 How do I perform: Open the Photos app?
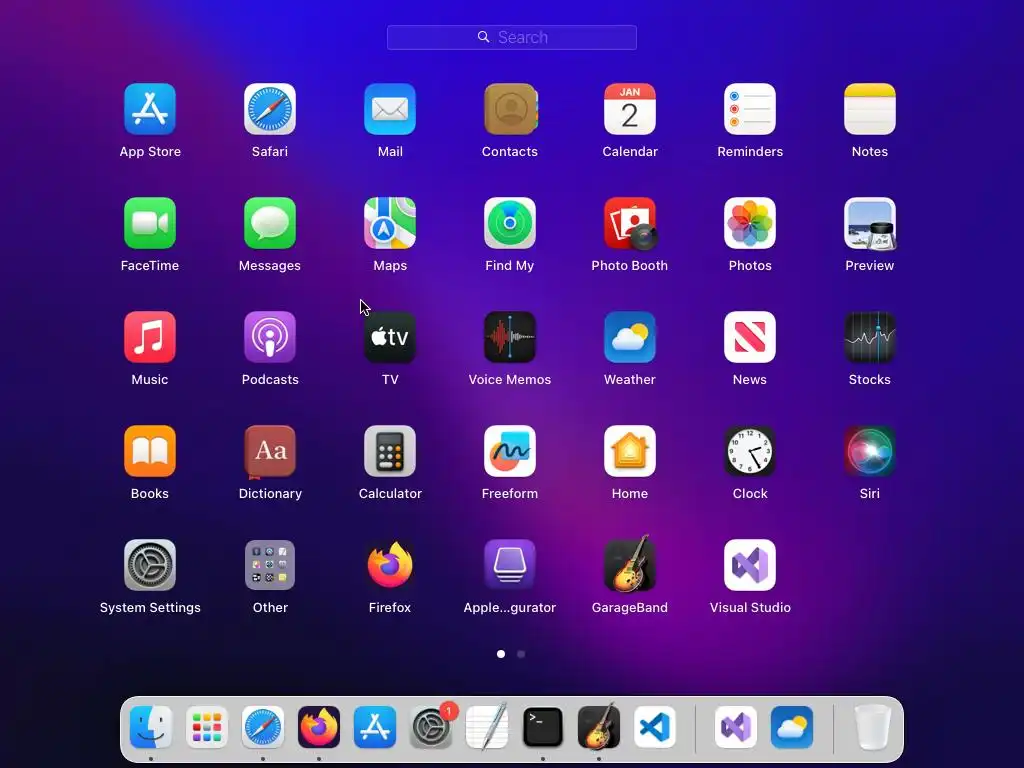pyautogui.click(x=750, y=223)
